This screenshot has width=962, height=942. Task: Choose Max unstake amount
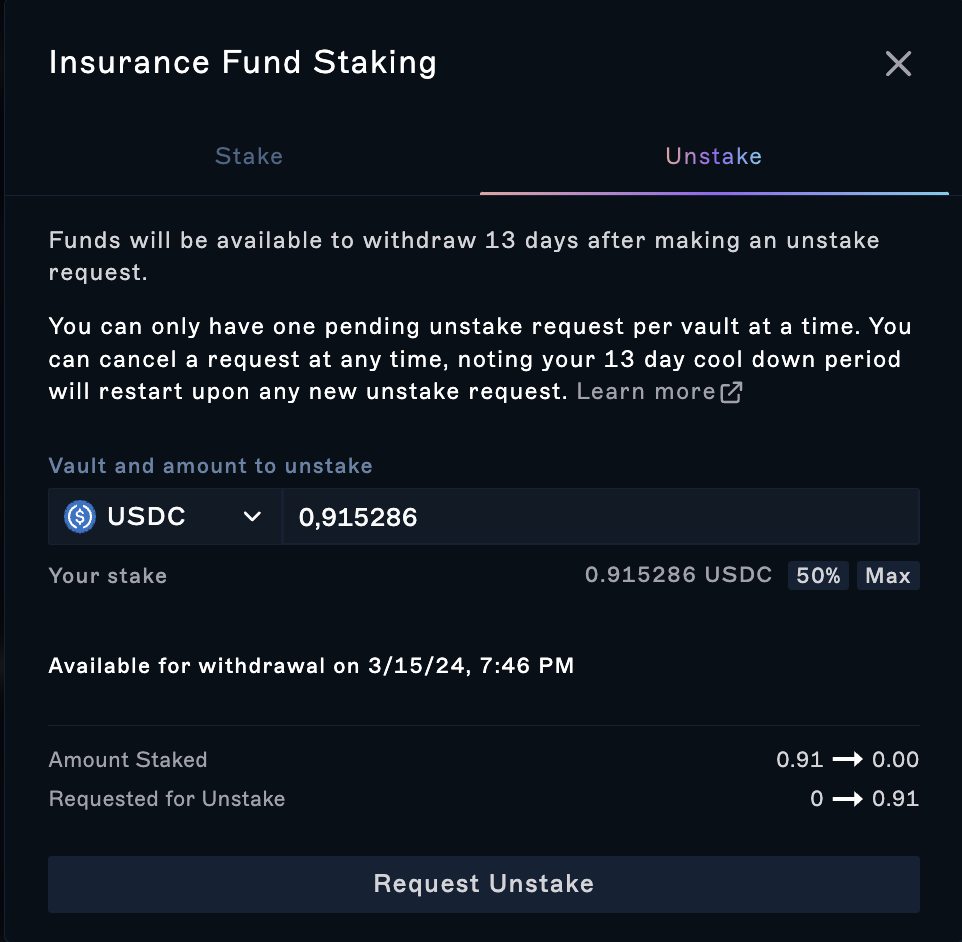click(888, 576)
